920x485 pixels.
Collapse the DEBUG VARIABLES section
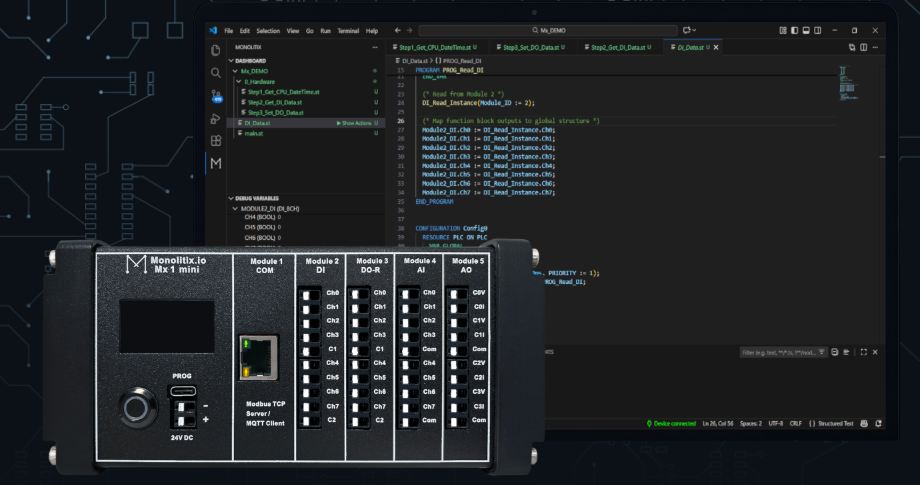[x=231, y=198]
